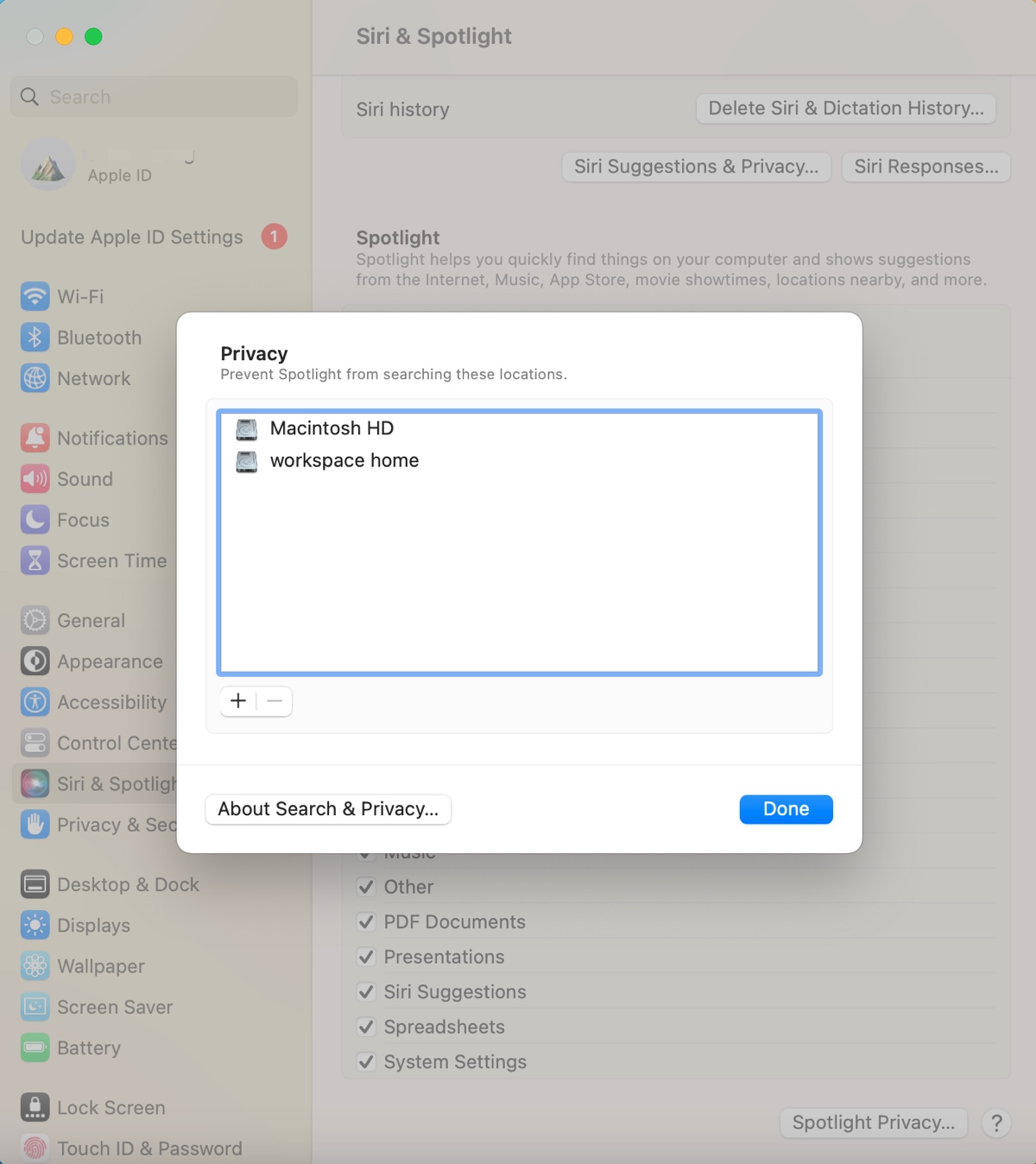Click the Apple ID avatar picture
This screenshot has height=1164, width=1036.
48,164
